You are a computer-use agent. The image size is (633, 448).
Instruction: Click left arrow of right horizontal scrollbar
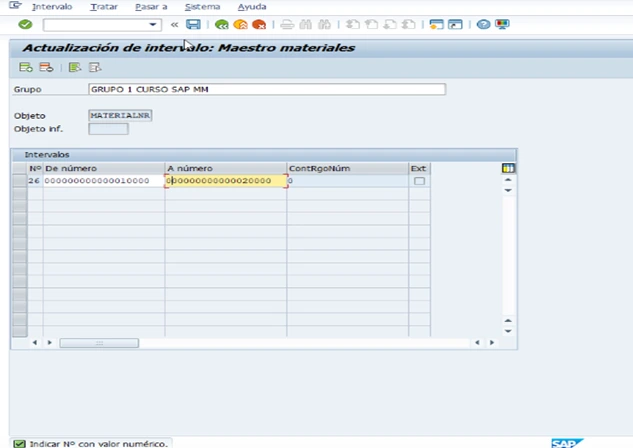477,343
